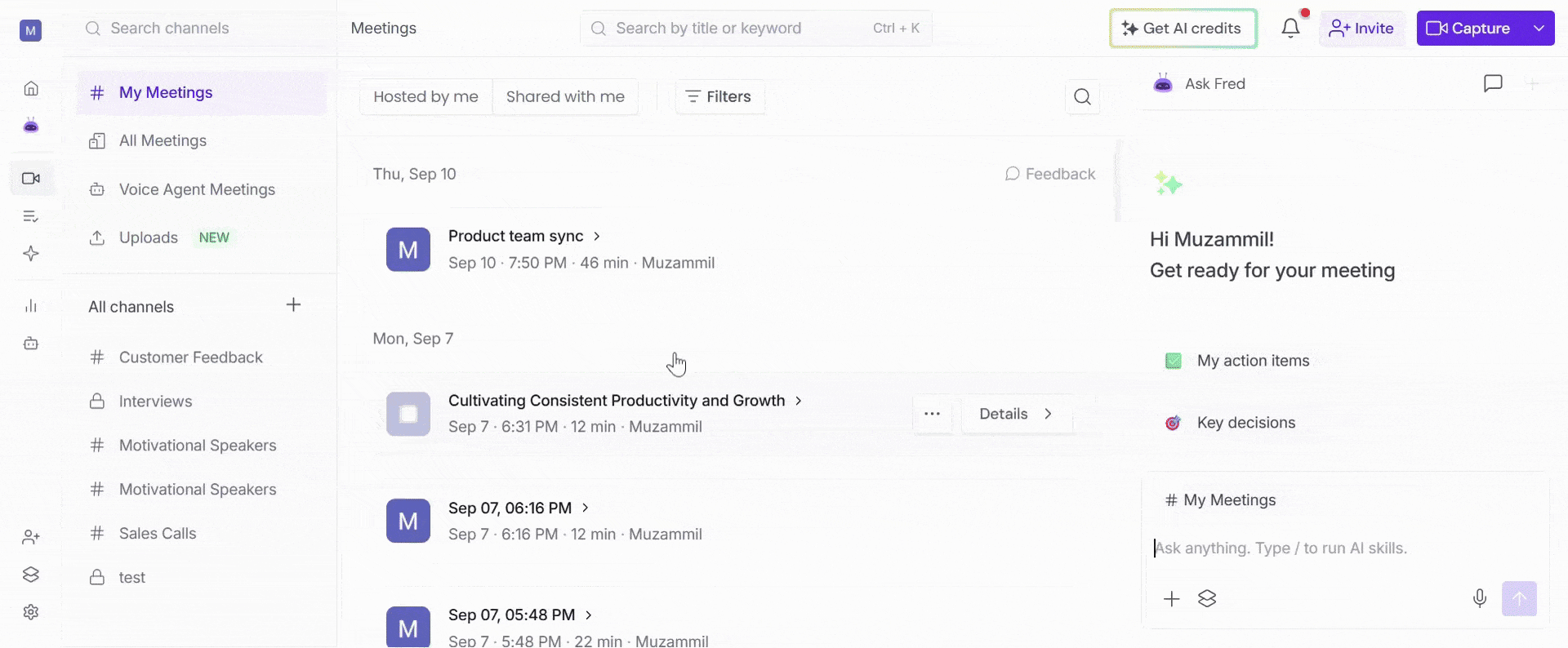
Task: Click the meetings search magnifier button
Action: (x=1082, y=97)
